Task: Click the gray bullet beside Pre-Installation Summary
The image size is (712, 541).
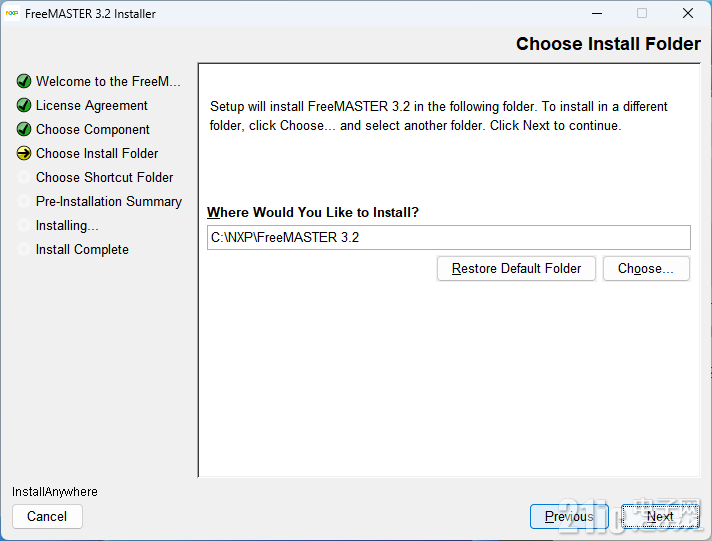Action: click(24, 201)
